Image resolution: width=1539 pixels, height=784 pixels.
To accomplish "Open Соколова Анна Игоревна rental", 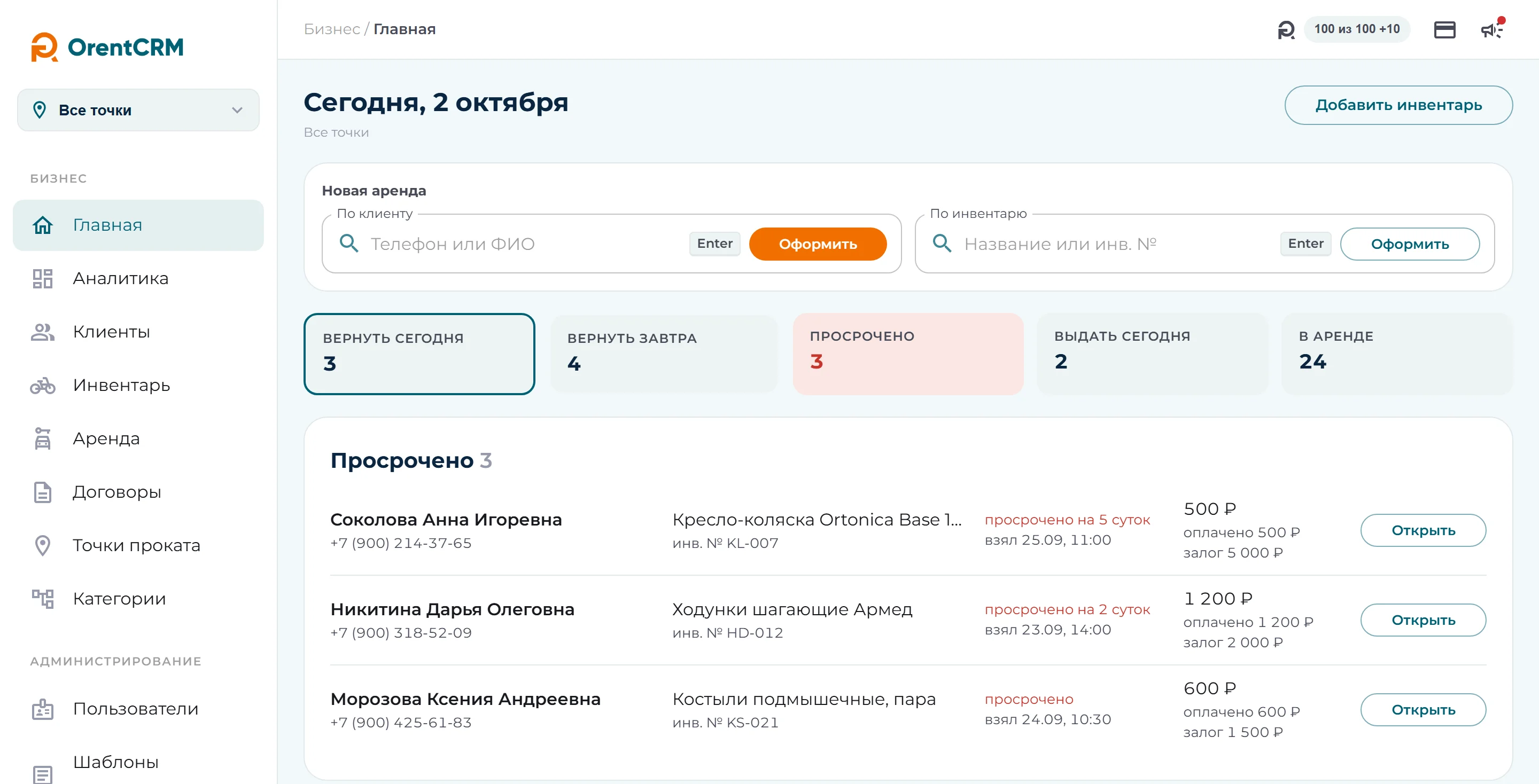I will (1423, 530).
